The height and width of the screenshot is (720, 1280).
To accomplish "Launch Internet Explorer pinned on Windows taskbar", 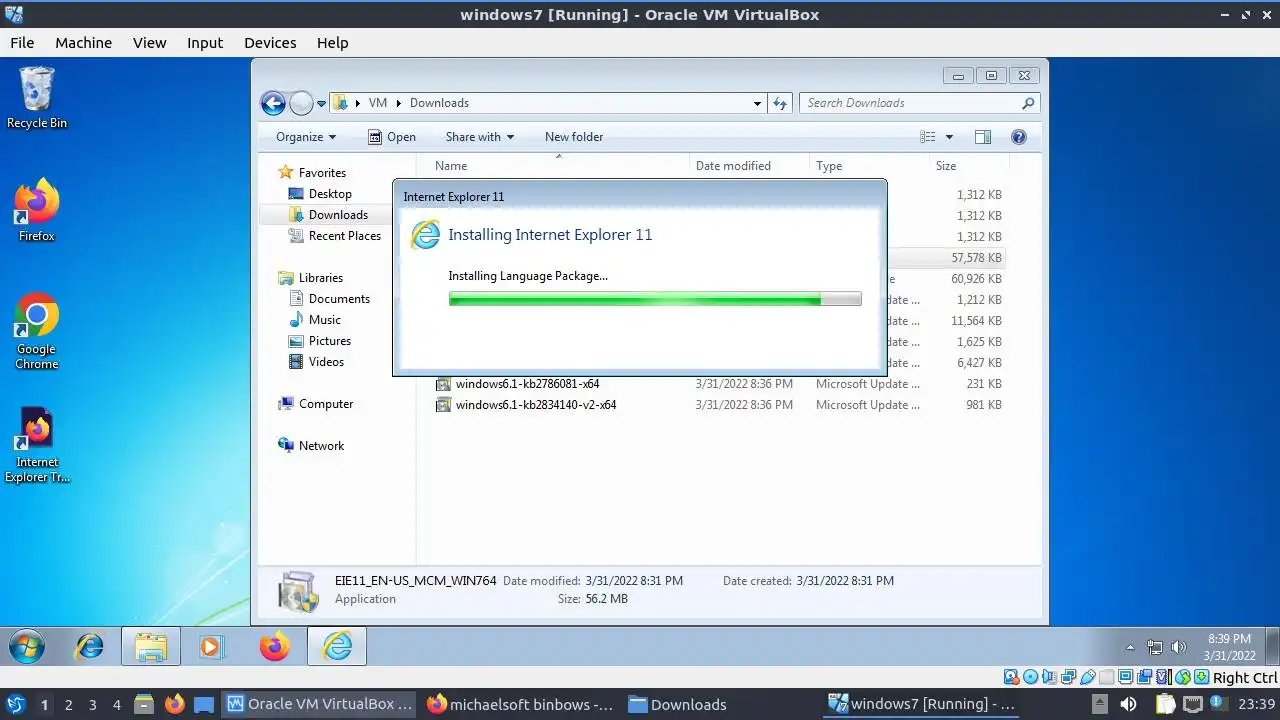I will [x=90, y=647].
